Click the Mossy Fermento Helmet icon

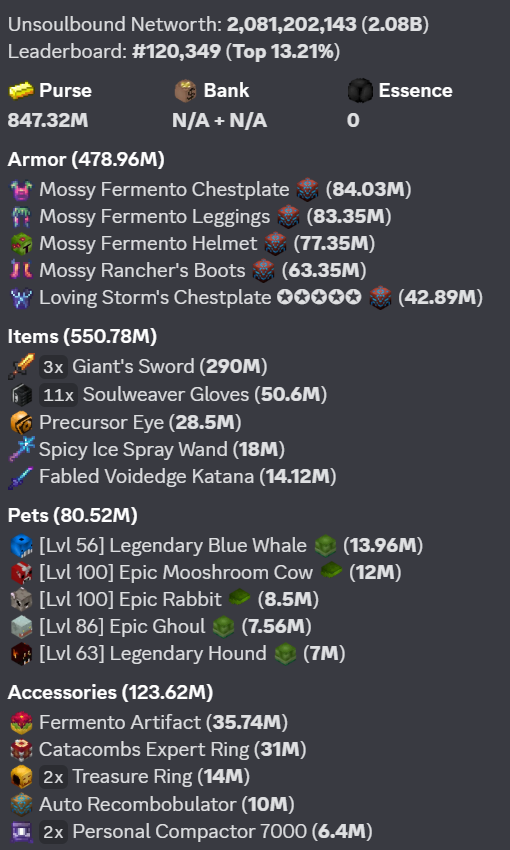22,244
